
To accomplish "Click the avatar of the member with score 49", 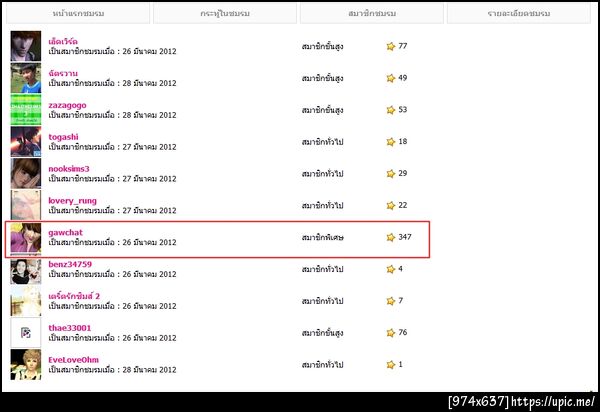I will [x=26, y=78].
